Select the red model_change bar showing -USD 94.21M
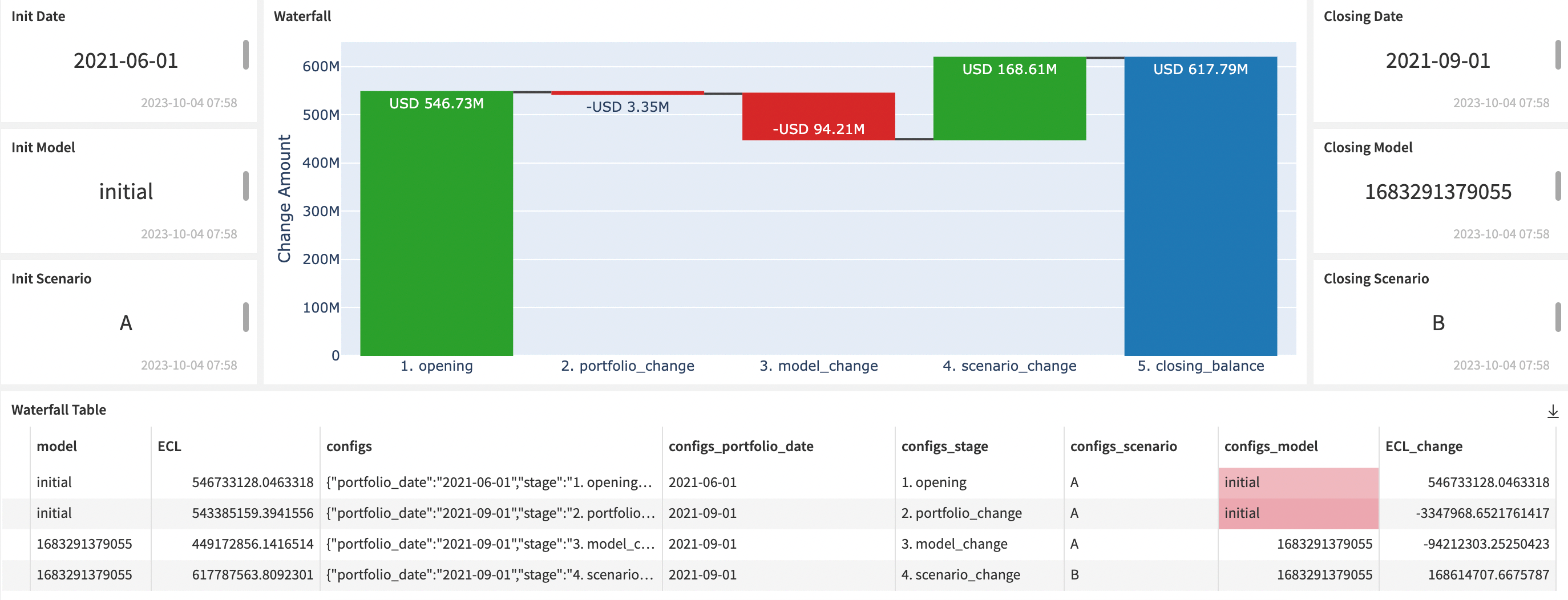Viewport: 1568px width, 600px height. (818, 117)
